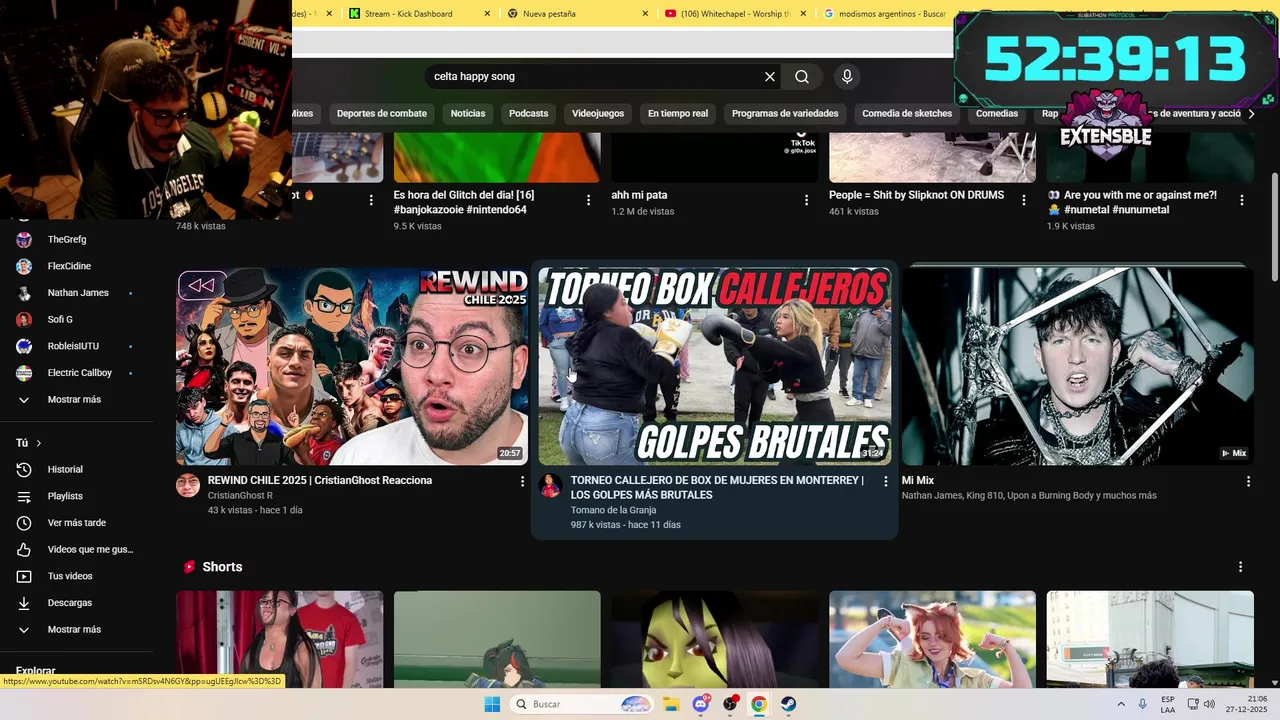1280x720 pixels.
Task: Open Nathan James subscription channel
Action: tap(77, 293)
